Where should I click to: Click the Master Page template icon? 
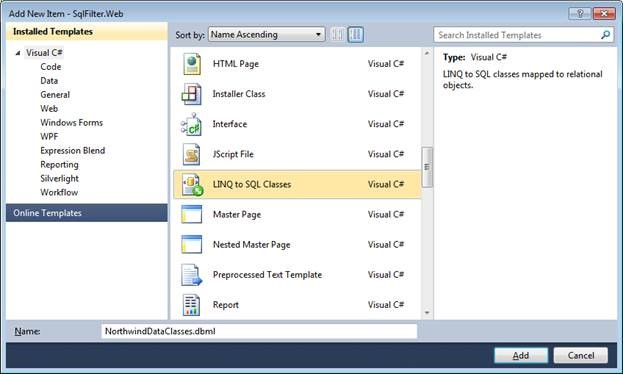[192, 215]
